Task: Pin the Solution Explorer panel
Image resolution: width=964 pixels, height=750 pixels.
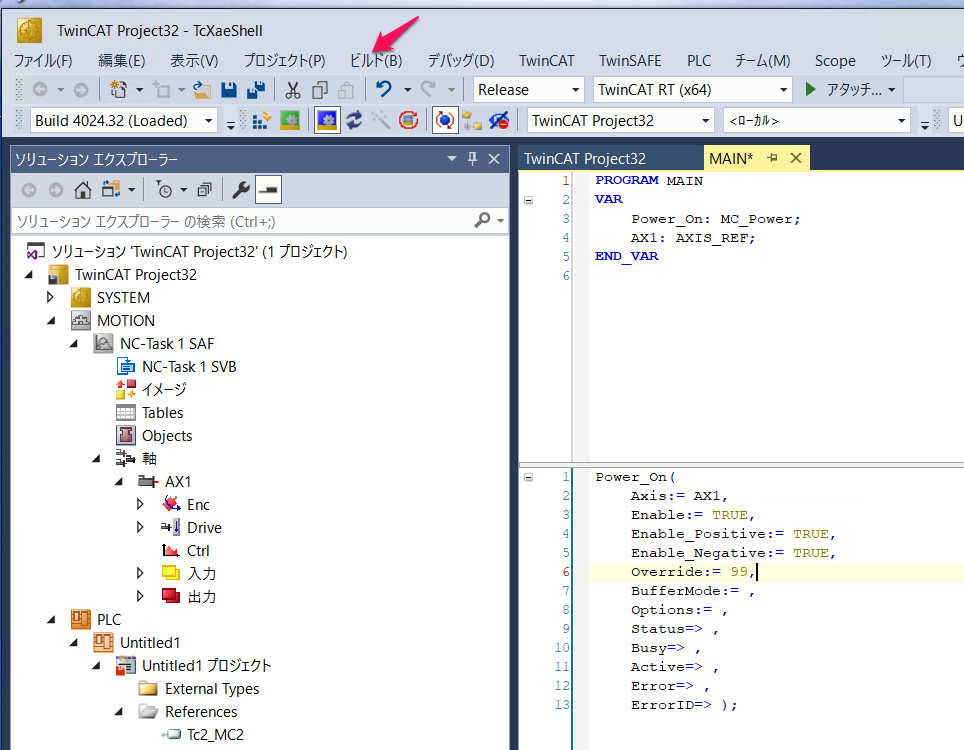Action: click(472, 159)
